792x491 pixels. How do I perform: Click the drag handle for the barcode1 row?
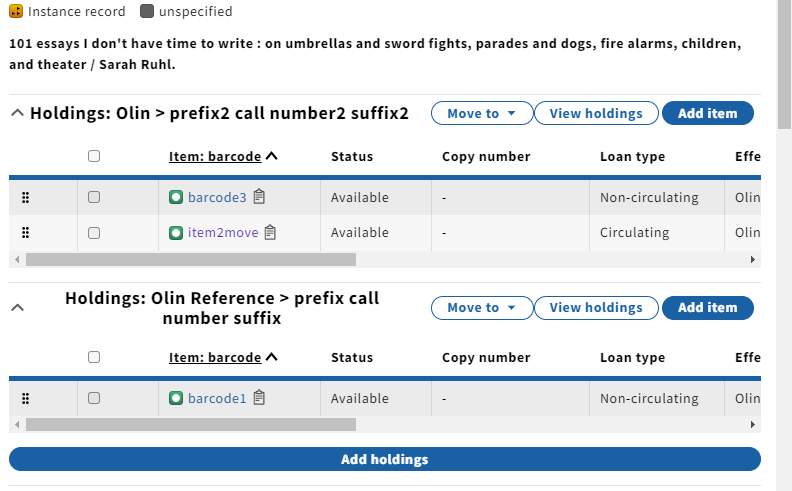pyautogui.click(x=25, y=399)
